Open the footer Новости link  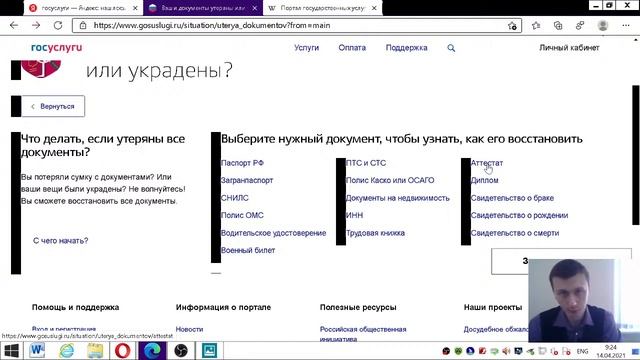(189, 329)
